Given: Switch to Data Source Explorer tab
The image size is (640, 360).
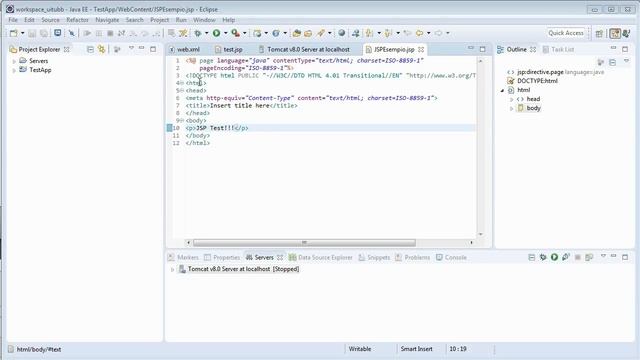Looking at the screenshot, I should pos(320,258).
